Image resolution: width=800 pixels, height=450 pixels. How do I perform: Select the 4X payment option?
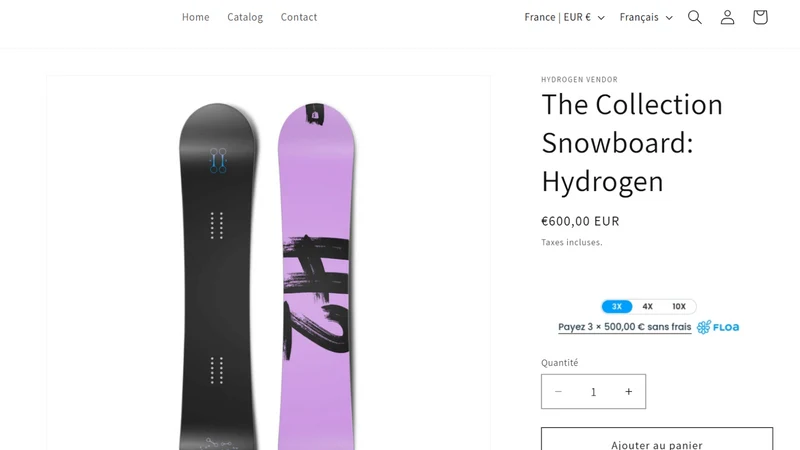pyautogui.click(x=647, y=307)
